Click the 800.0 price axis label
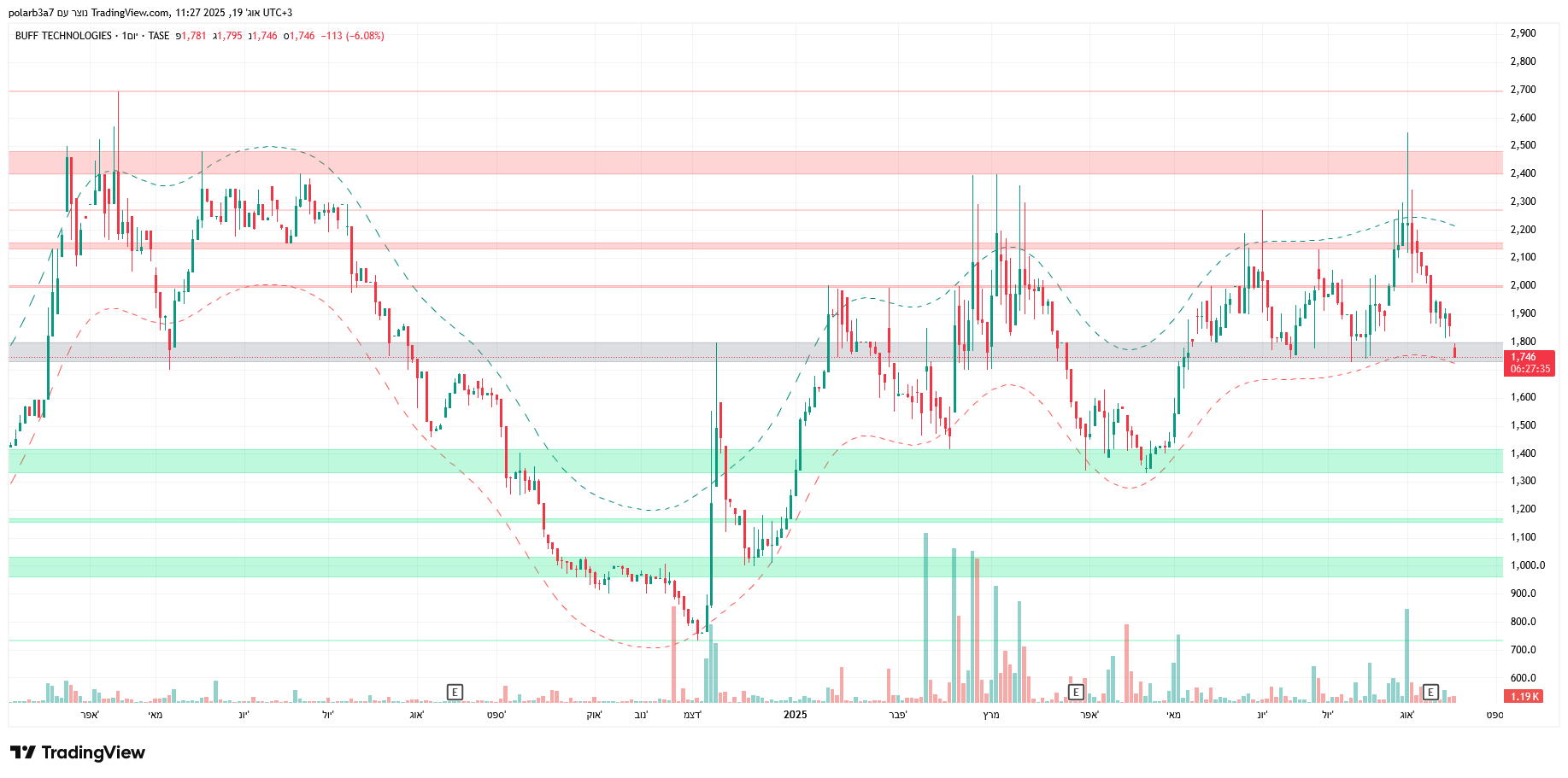This screenshot has width=1568, height=778. [1523, 622]
